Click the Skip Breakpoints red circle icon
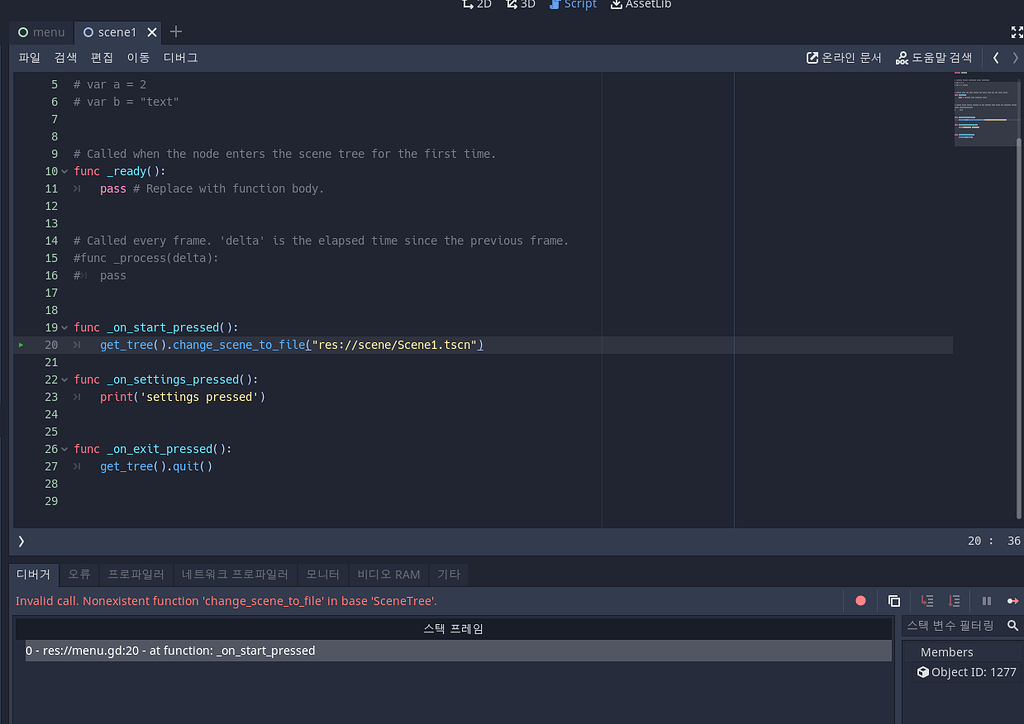Image resolution: width=1024 pixels, height=724 pixels. [x=860, y=600]
